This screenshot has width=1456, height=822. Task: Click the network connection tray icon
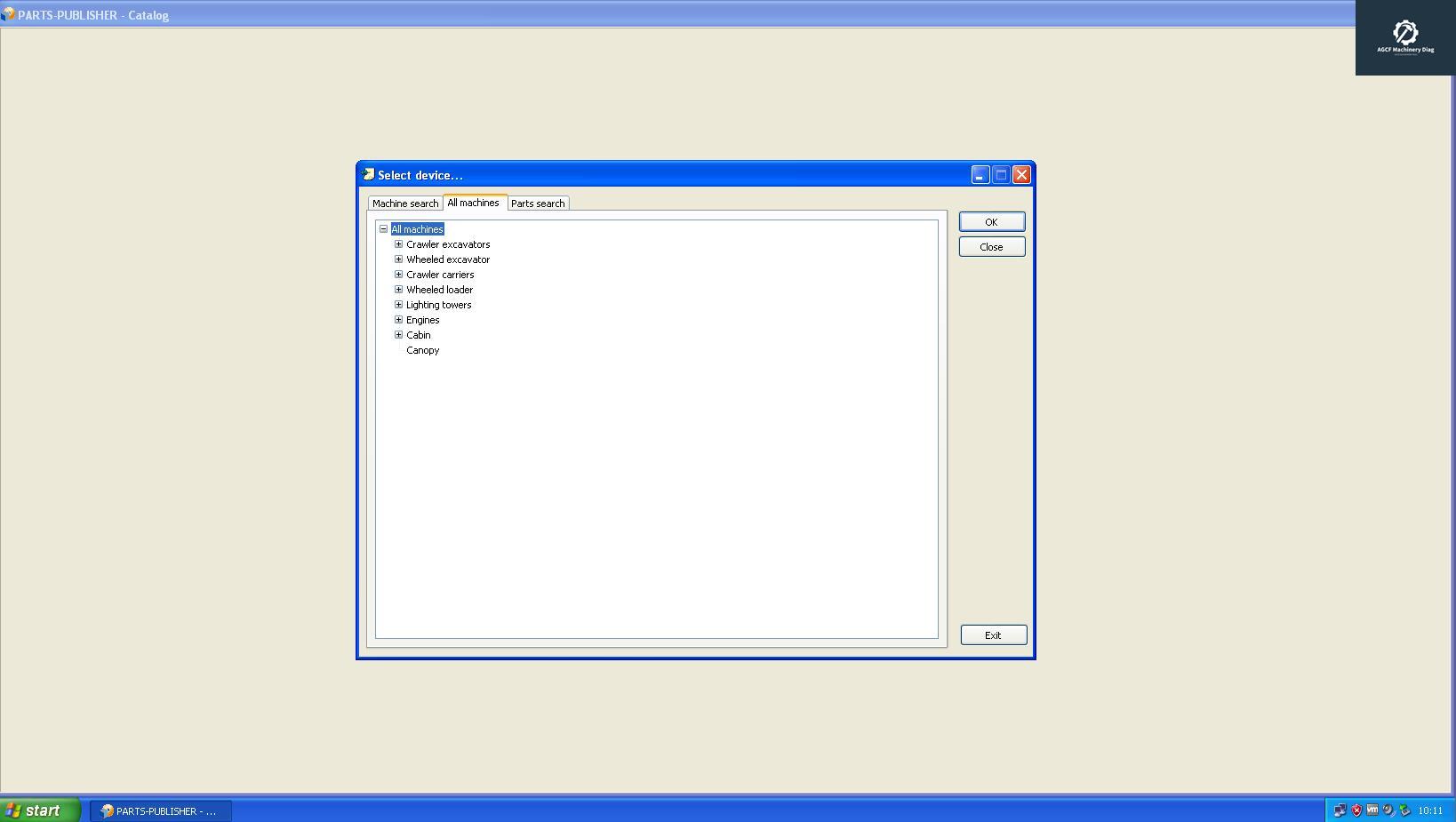[x=1340, y=810]
